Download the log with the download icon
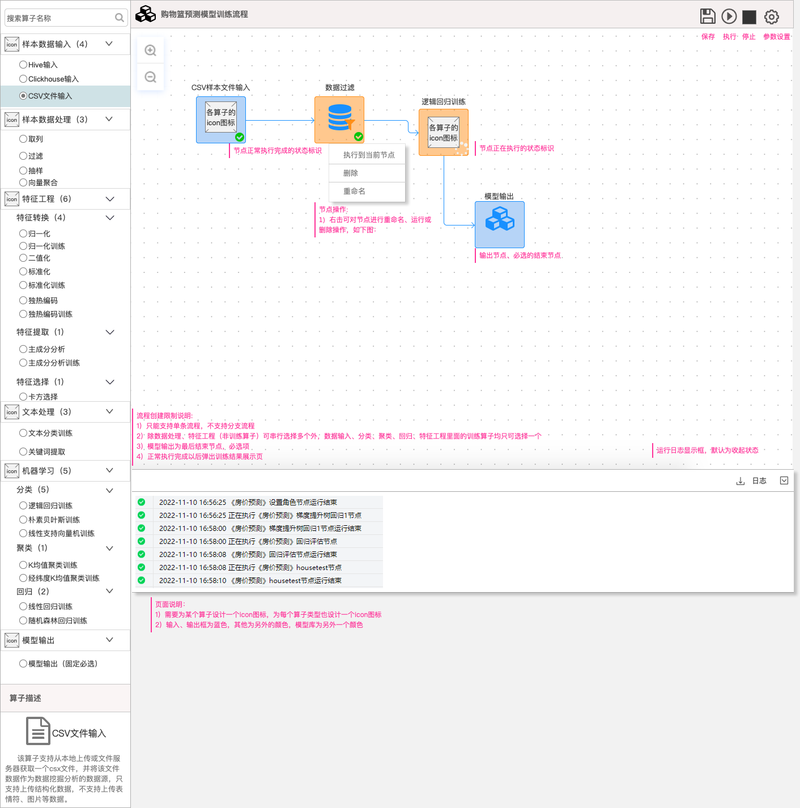The image size is (800, 808). click(x=740, y=481)
